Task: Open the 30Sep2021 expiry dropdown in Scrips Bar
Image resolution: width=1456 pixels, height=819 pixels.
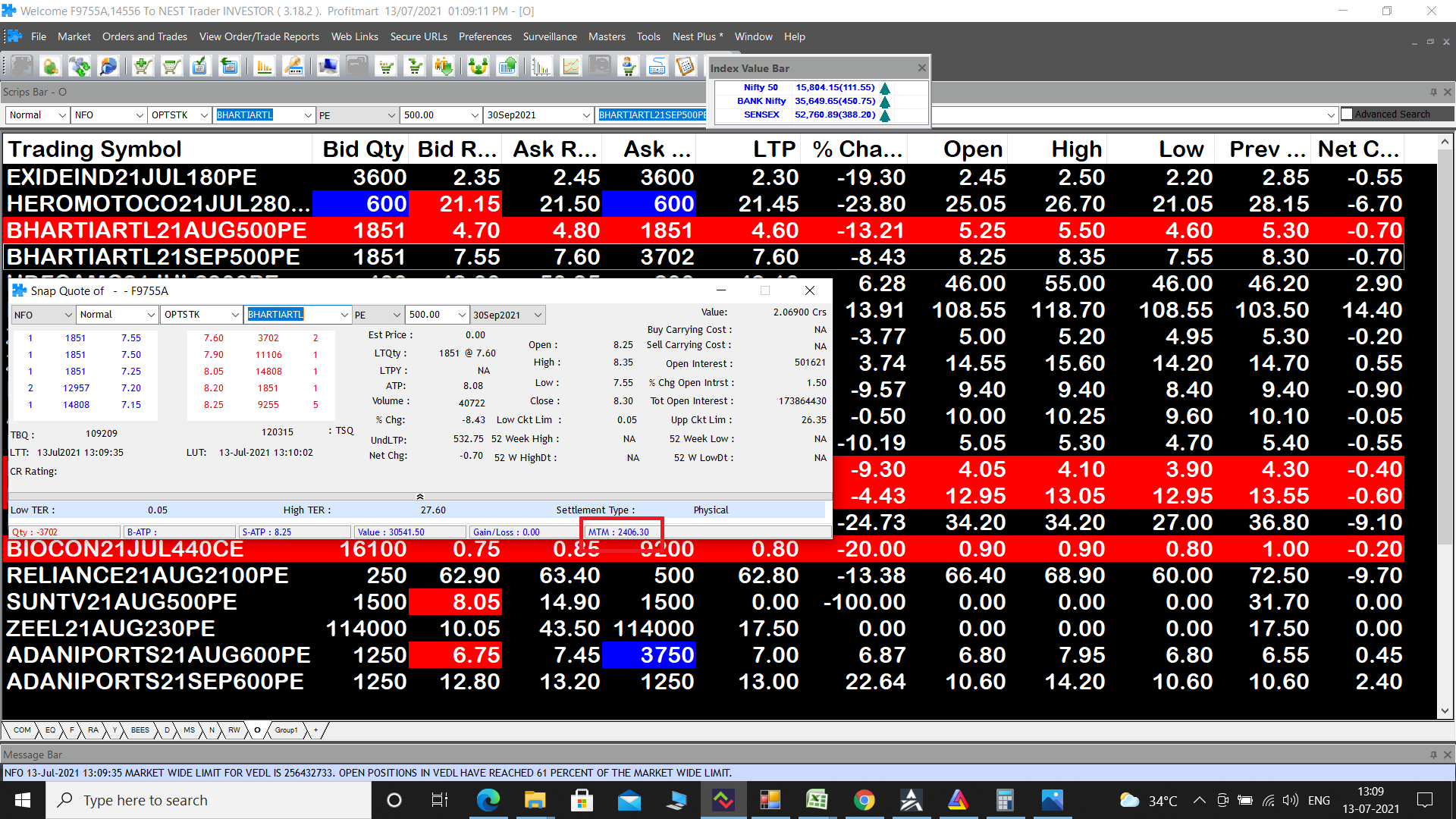Action: [586, 115]
